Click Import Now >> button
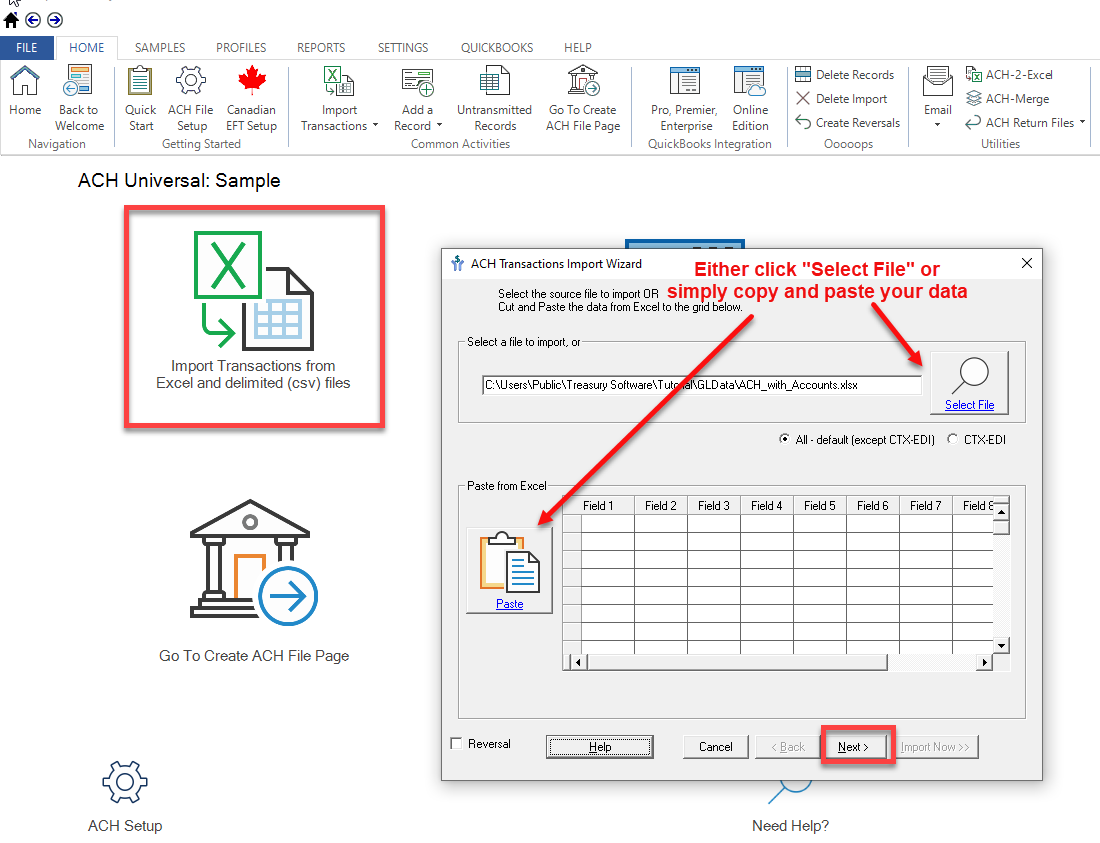Image resolution: width=1100 pixels, height=843 pixels. pyautogui.click(x=935, y=747)
